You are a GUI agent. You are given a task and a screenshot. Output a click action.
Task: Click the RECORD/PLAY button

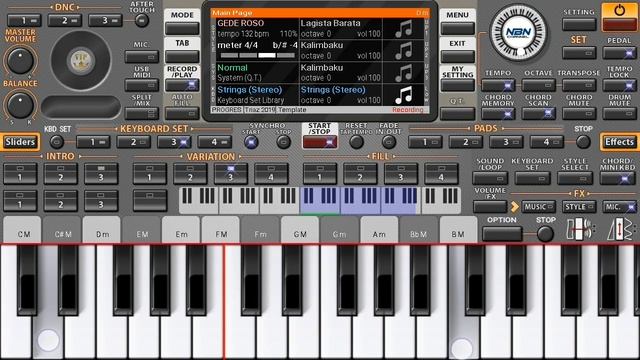coord(182,85)
